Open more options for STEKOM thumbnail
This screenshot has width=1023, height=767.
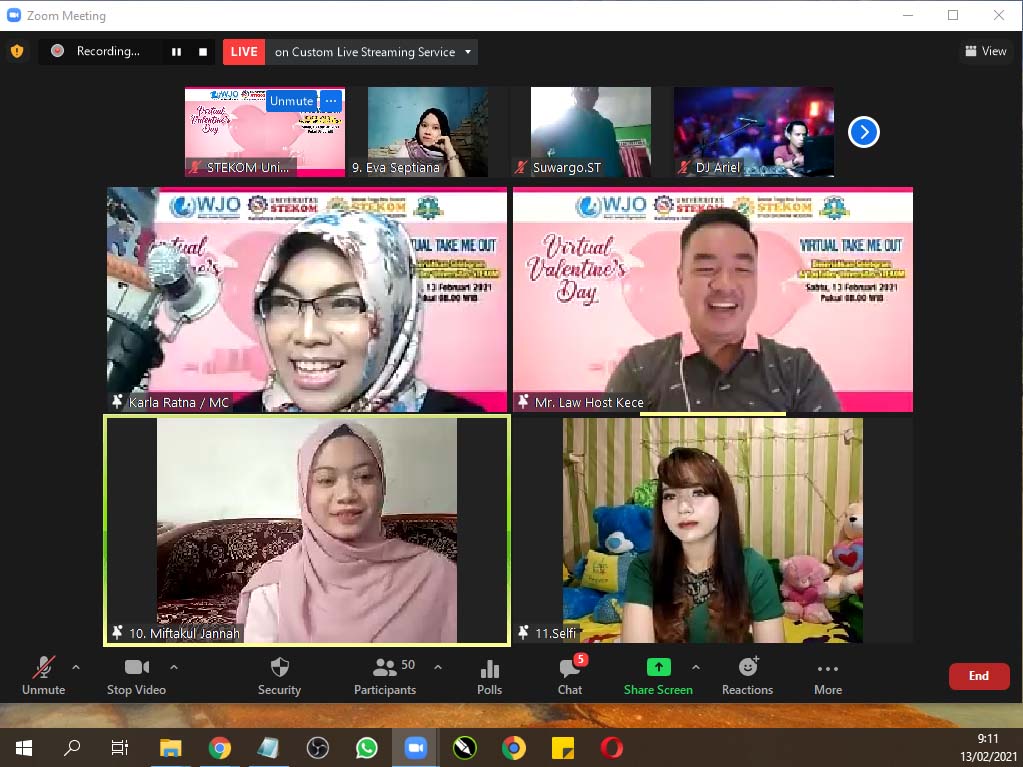point(331,100)
